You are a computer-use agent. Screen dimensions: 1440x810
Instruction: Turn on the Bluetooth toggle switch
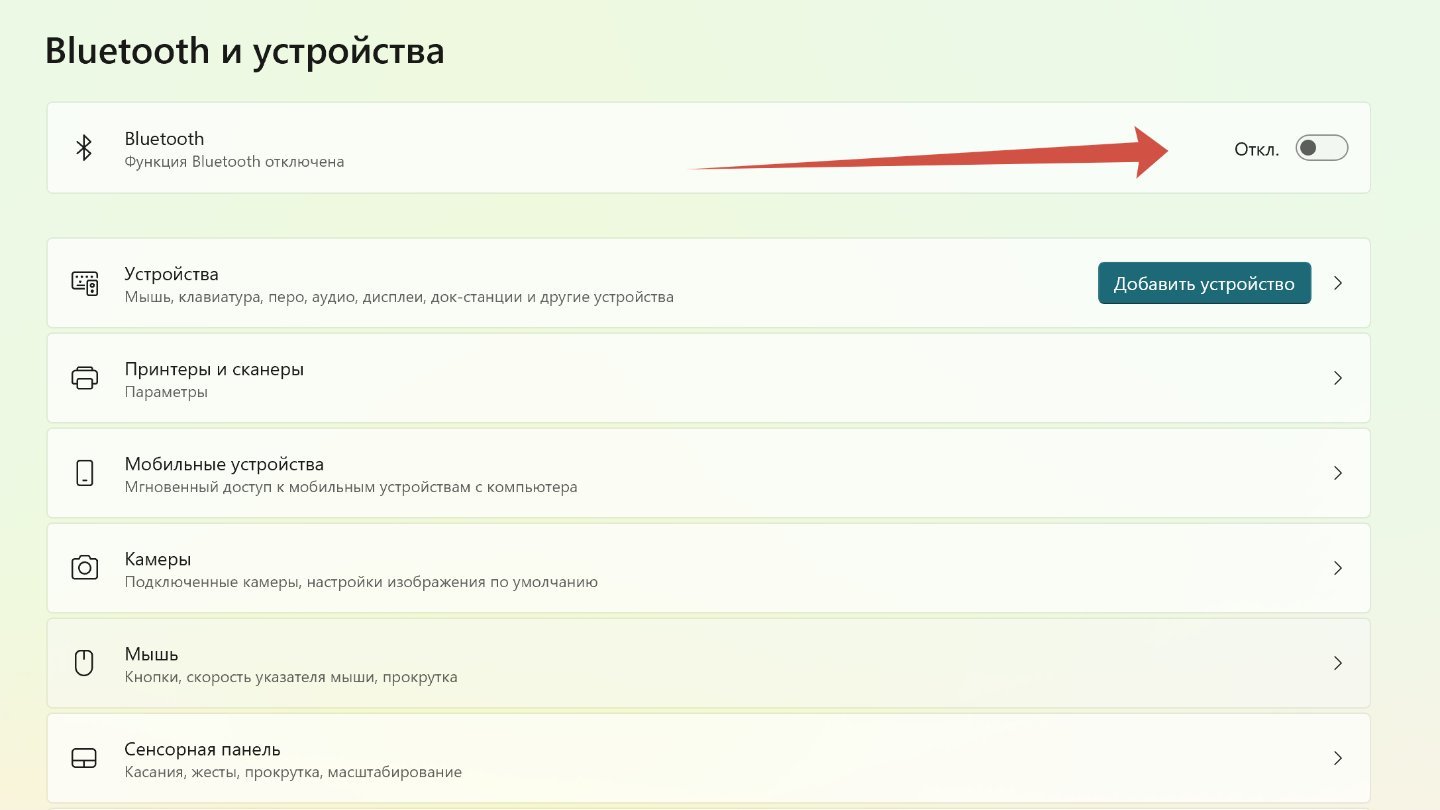pos(1321,148)
